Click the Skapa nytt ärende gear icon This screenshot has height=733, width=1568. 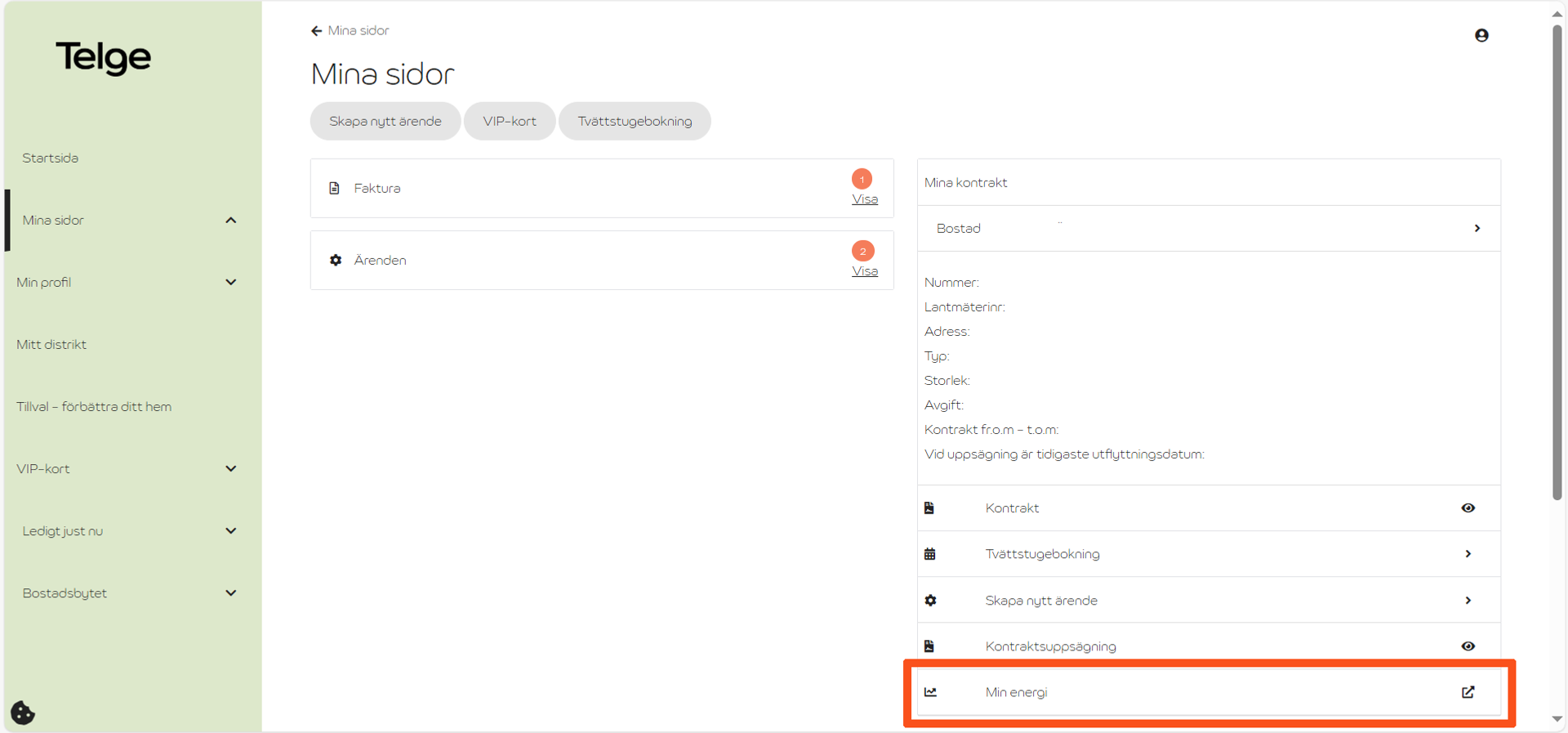click(x=930, y=600)
